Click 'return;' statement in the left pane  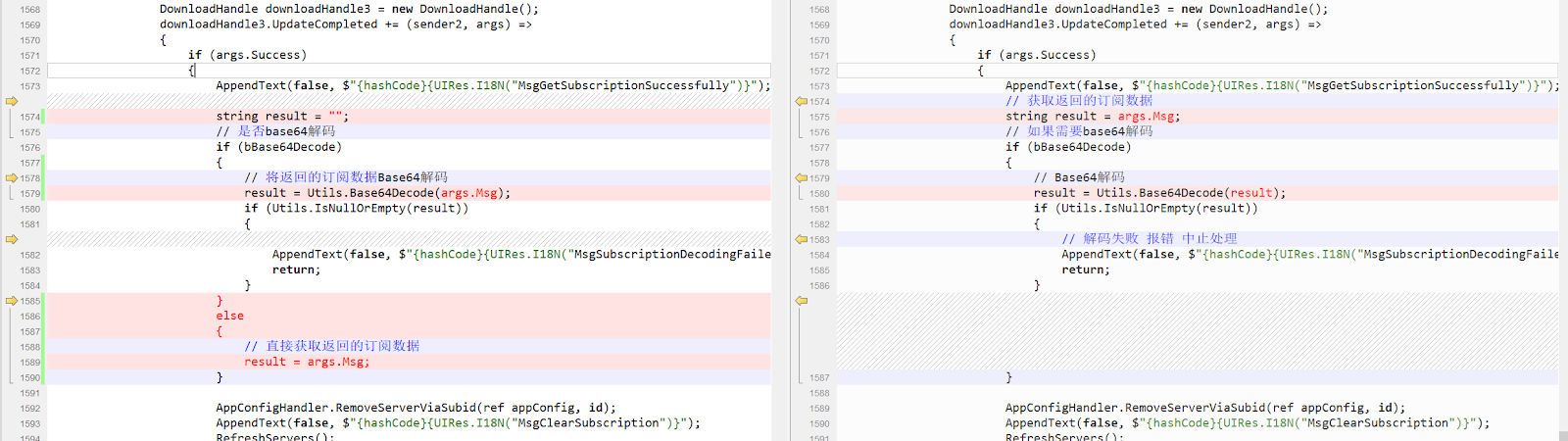296,269
